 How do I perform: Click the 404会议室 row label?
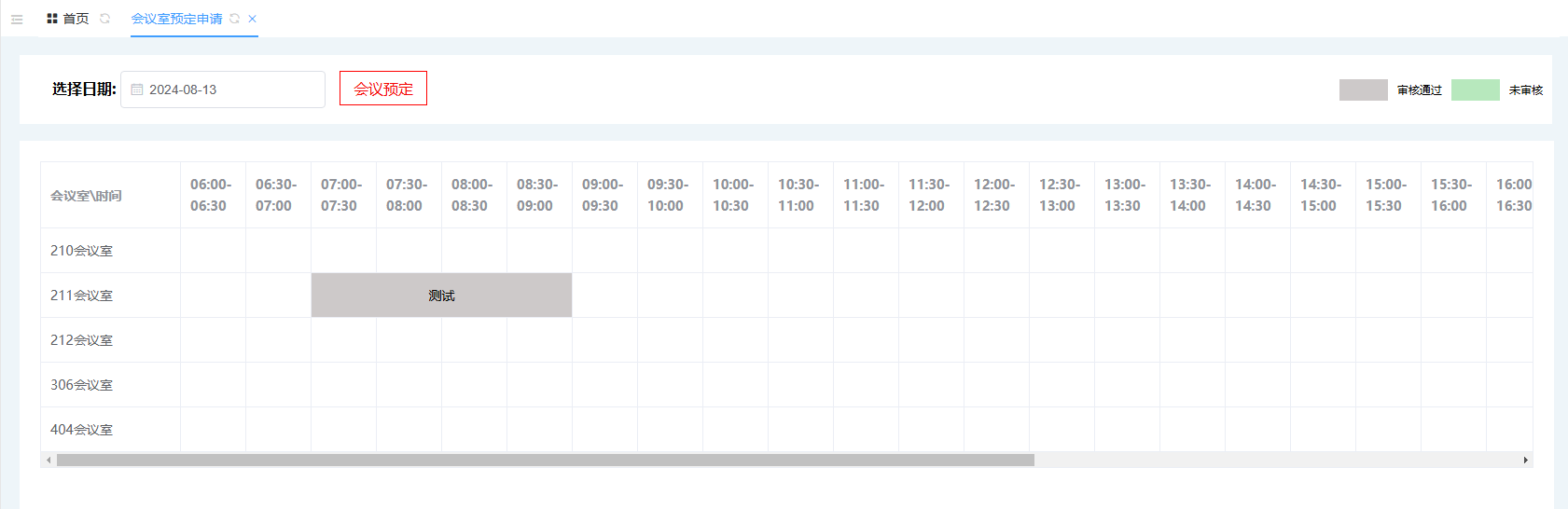82,430
